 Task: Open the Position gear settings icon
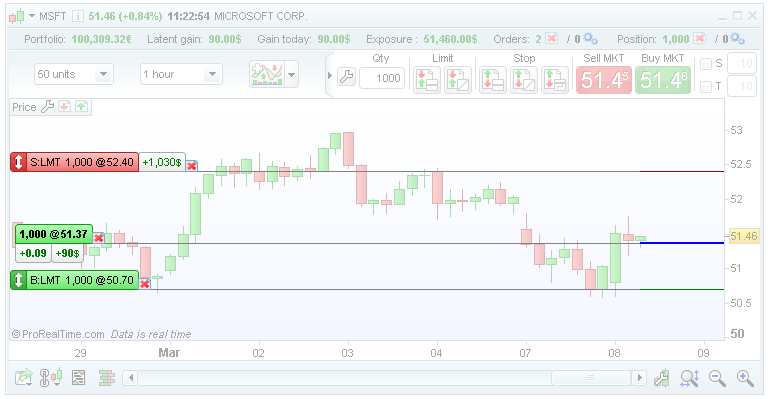(737, 38)
